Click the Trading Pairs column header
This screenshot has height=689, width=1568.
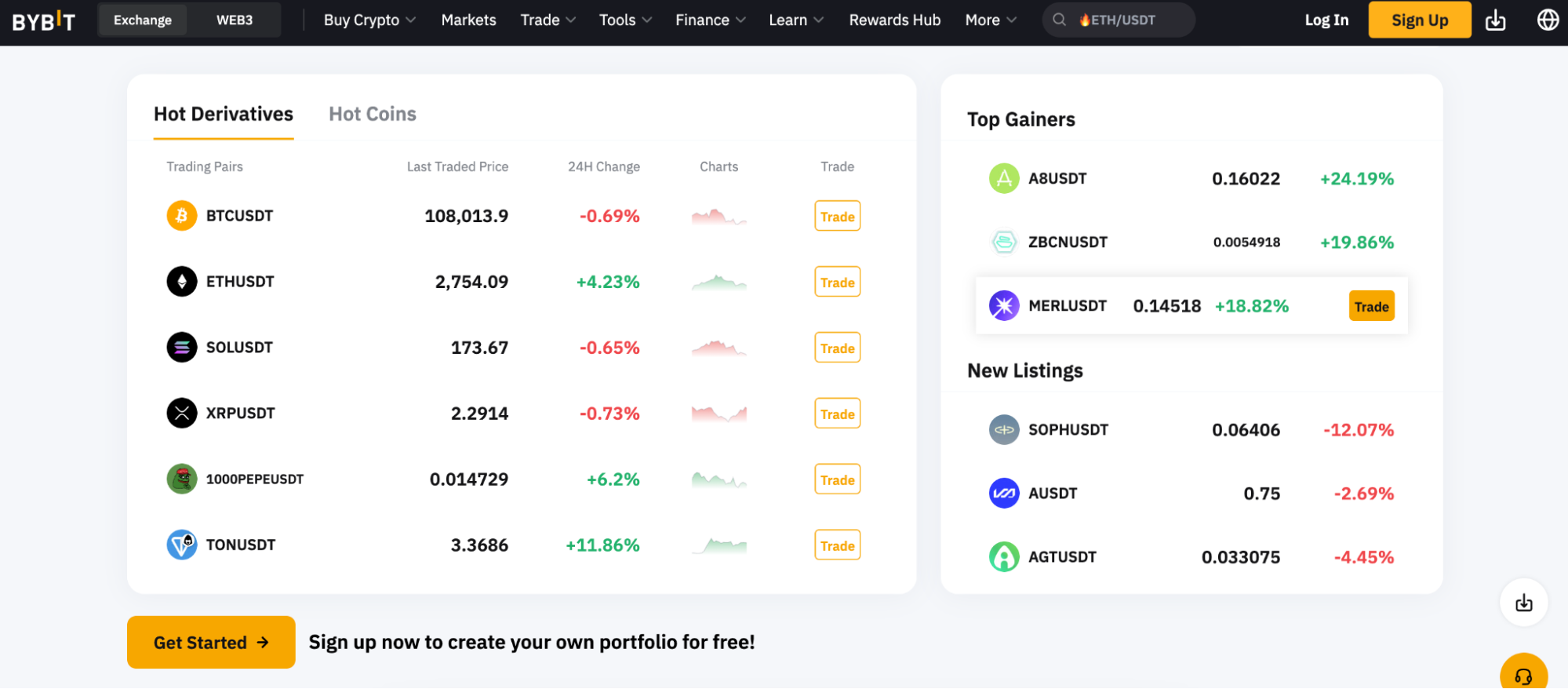click(x=205, y=166)
